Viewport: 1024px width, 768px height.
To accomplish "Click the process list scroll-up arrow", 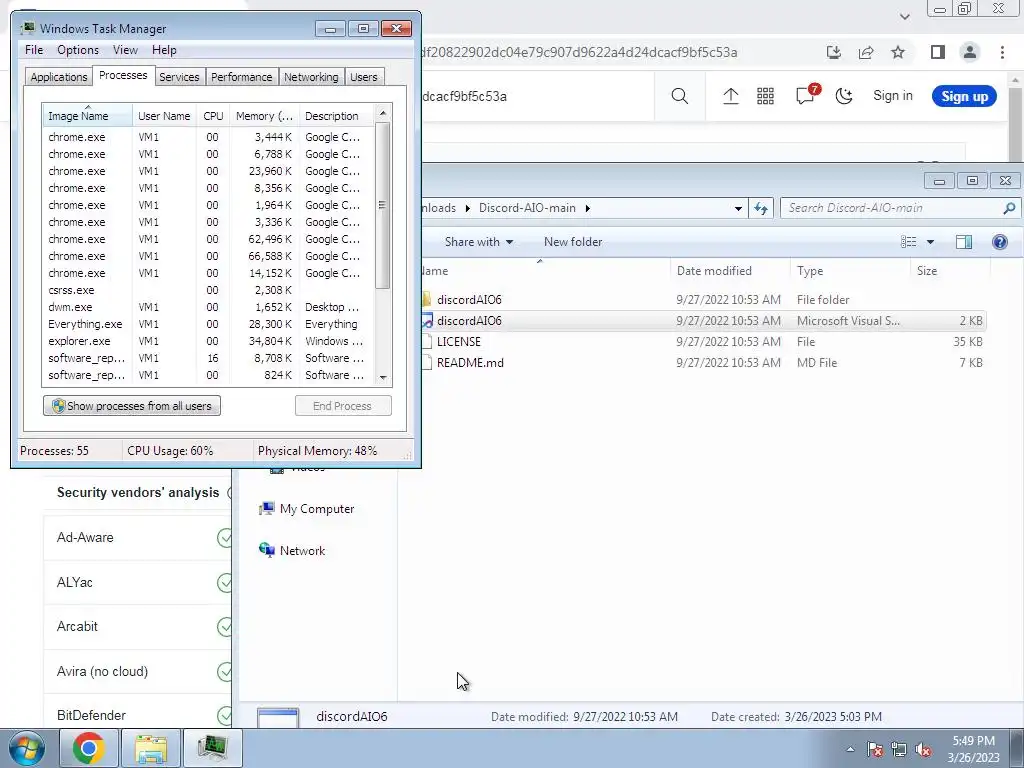I will 383,113.
